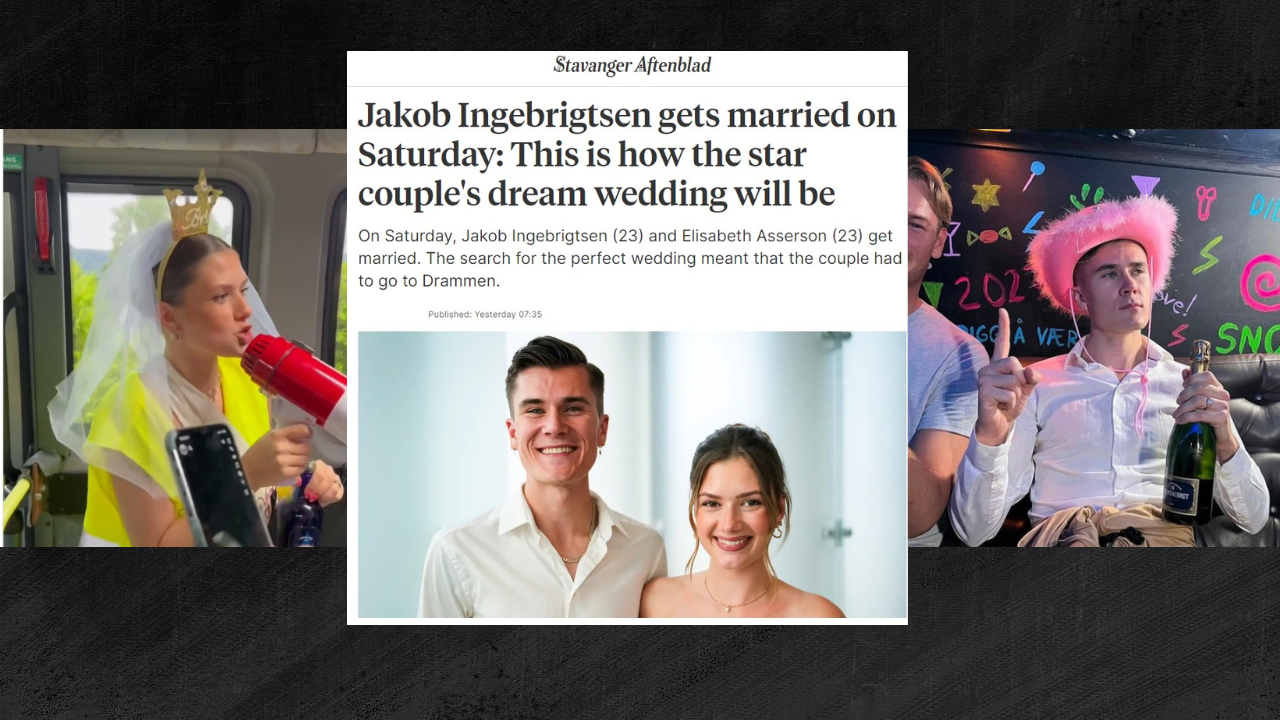1280x720 pixels.
Task: Click the green SNO text on chalkboard
Action: click(1248, 339)
